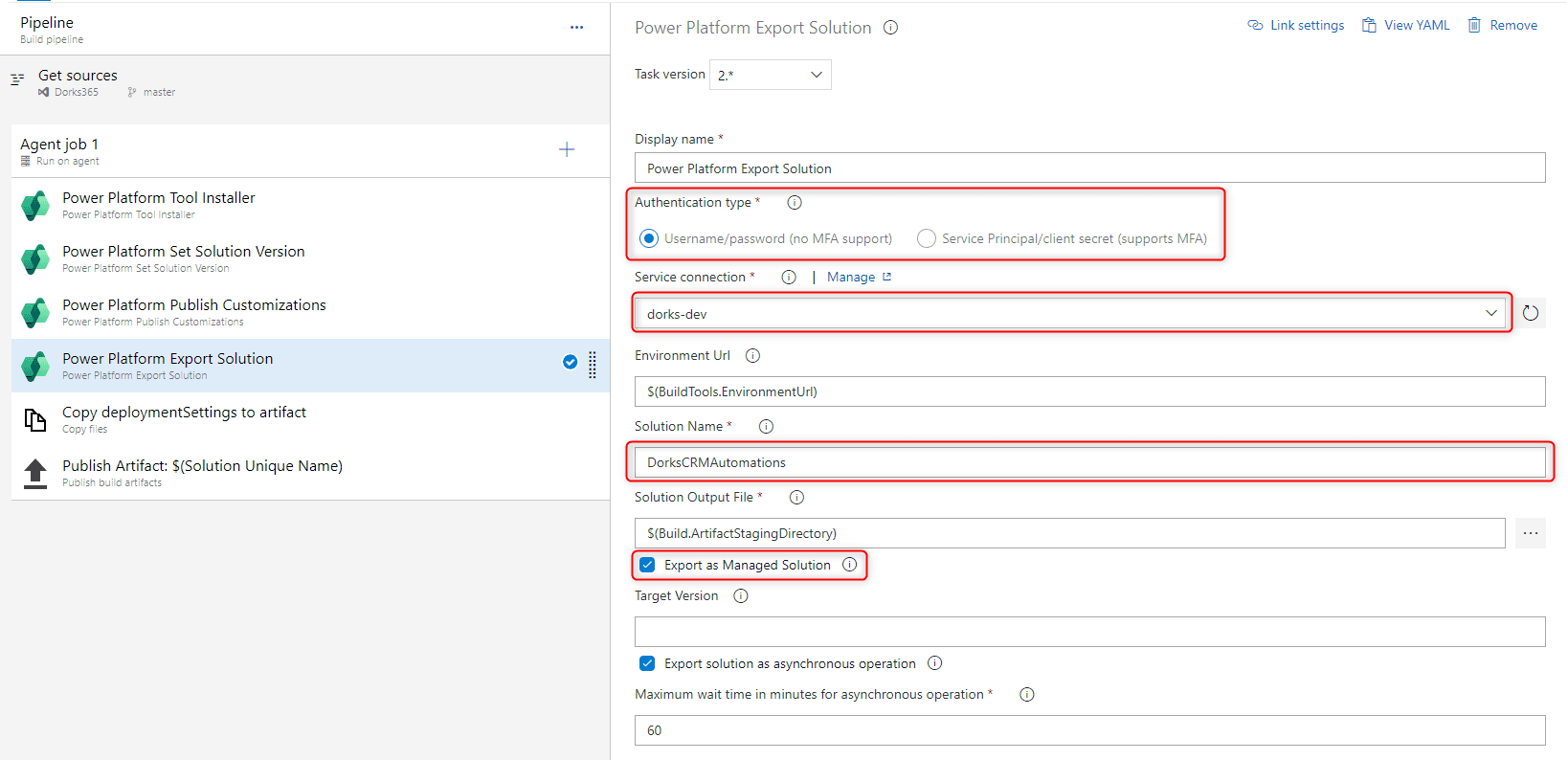
Task: Click the Solution Output File input field
Action: pyautogui.click(x=1069, y=533)
